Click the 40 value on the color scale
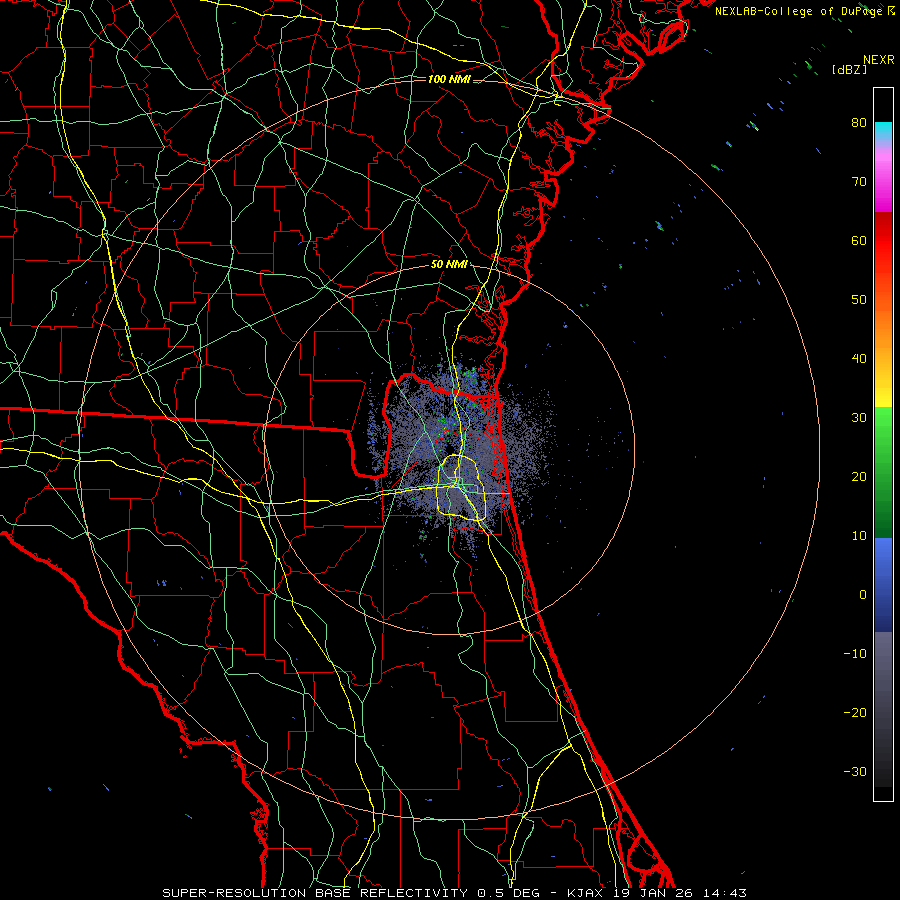The width and height of the screenshot is (900, 900). (x=859, y=359)
